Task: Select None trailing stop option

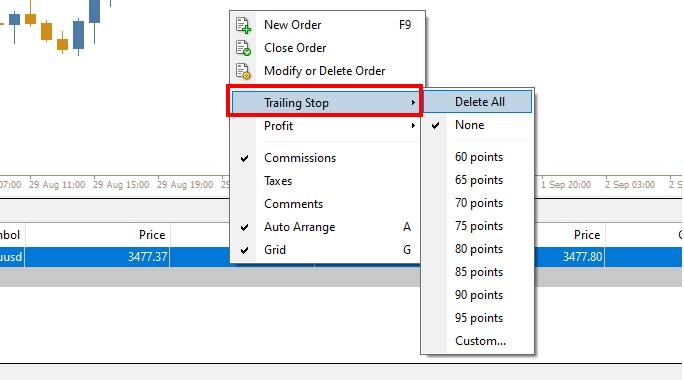Action: [x=478, y=125]
